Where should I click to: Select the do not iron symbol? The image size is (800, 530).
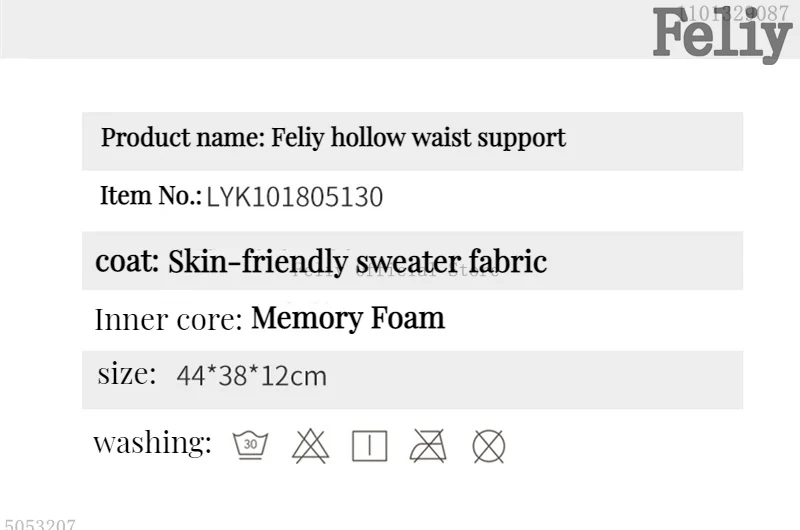point(428,446)
